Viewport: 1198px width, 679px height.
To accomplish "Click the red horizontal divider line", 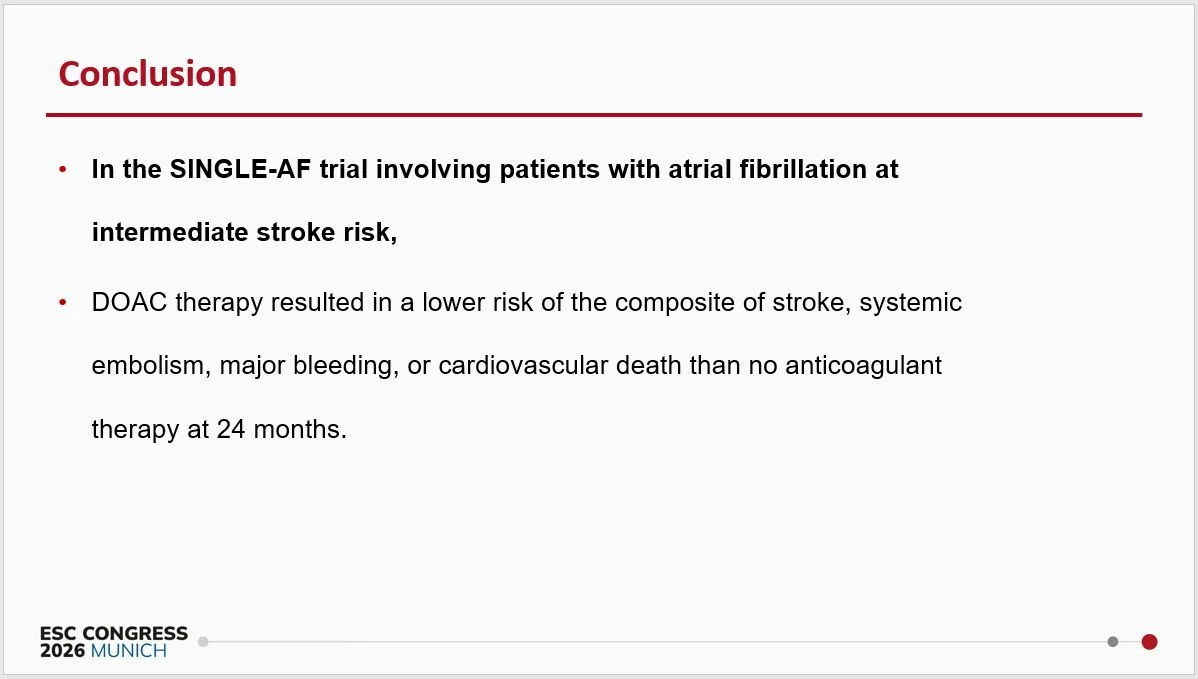I will pos(594,115).
